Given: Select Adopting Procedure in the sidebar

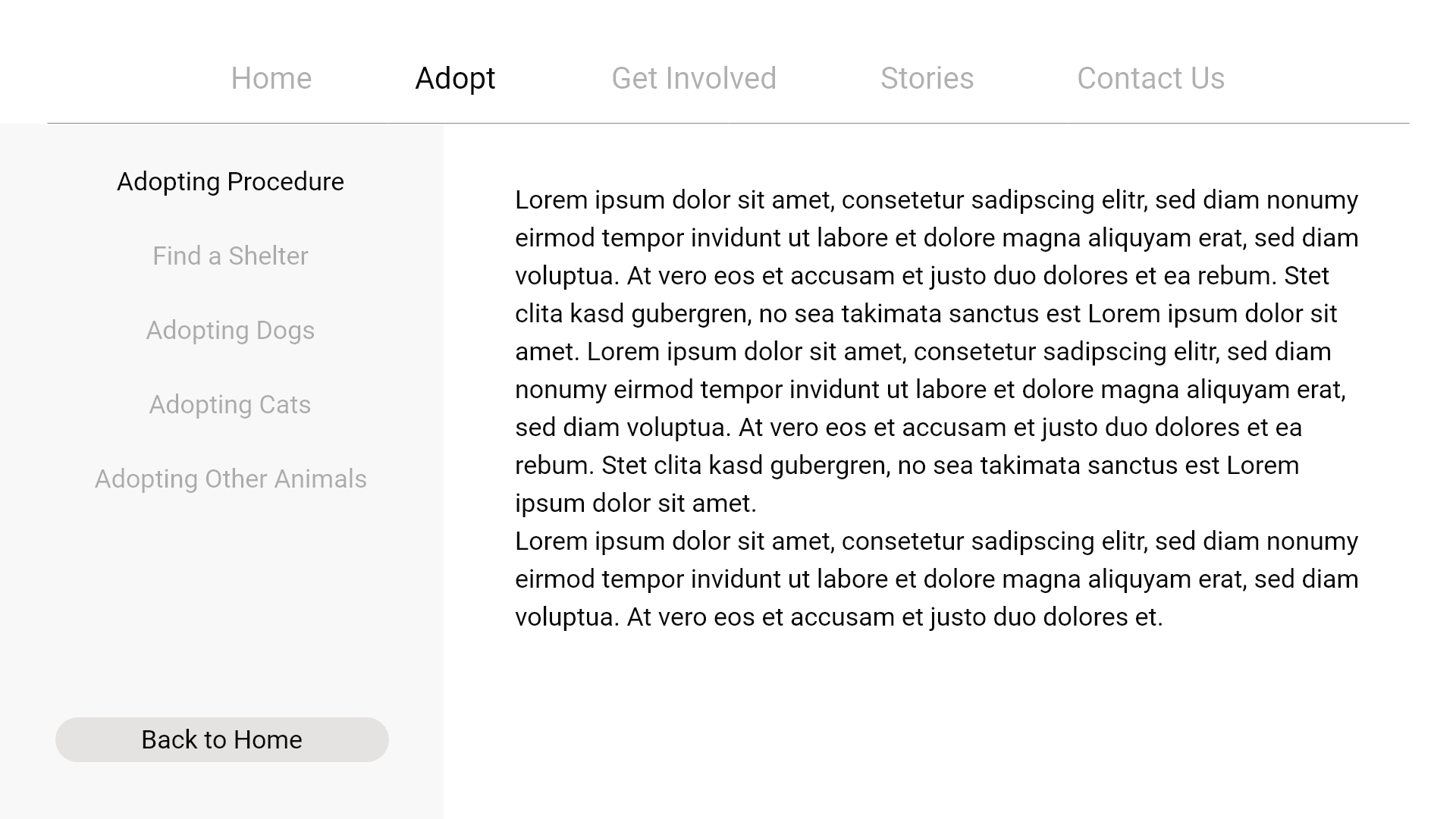Looking at the screenshot, I should (x=231, y=182).
